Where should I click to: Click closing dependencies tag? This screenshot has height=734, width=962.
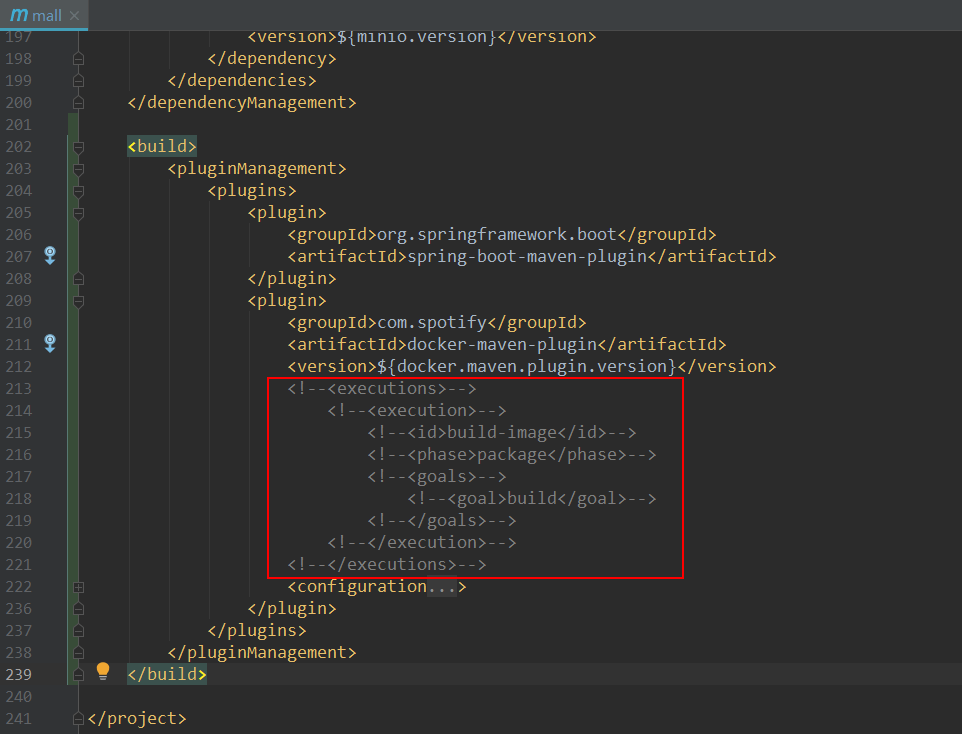click(x=242, y=81)
